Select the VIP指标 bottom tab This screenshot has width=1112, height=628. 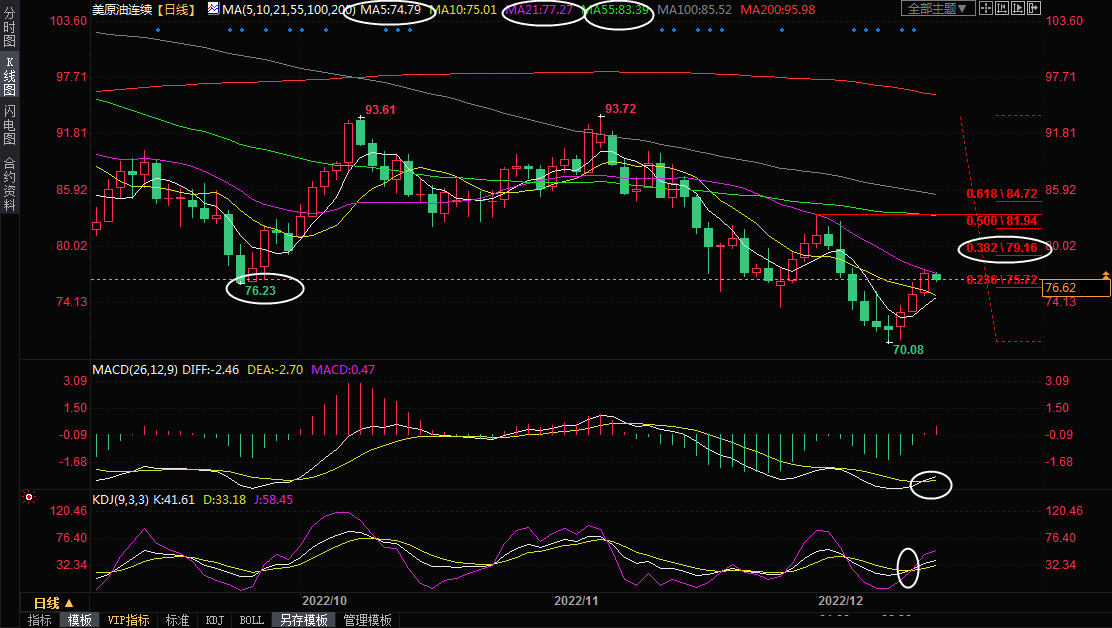[x=128, y=620]
